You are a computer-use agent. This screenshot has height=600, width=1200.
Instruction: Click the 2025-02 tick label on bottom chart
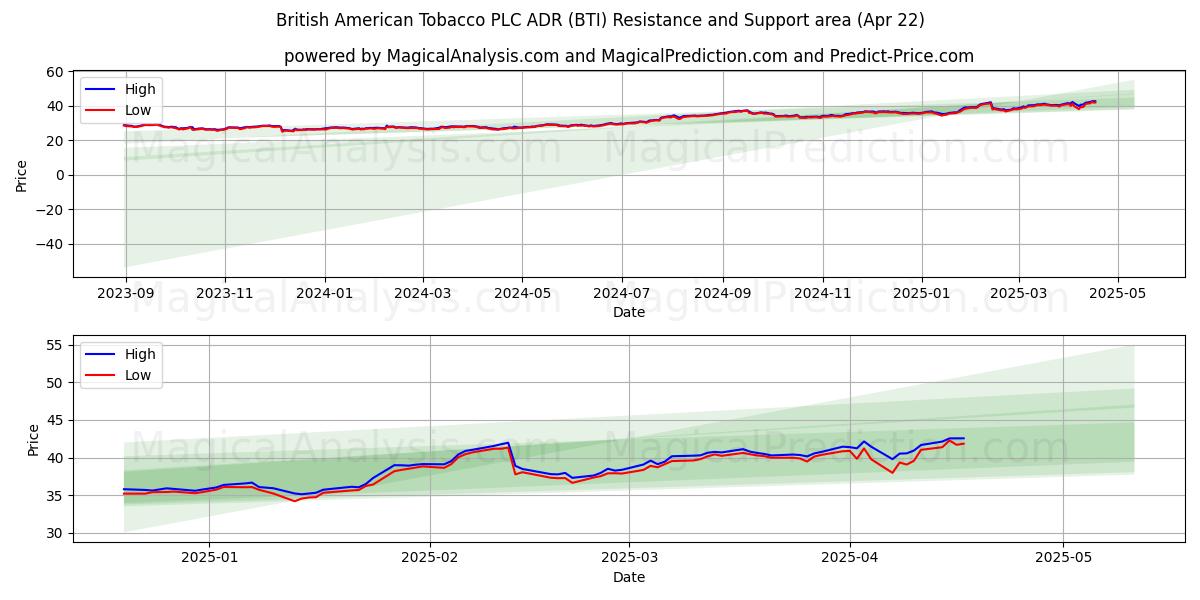point(429,559)
